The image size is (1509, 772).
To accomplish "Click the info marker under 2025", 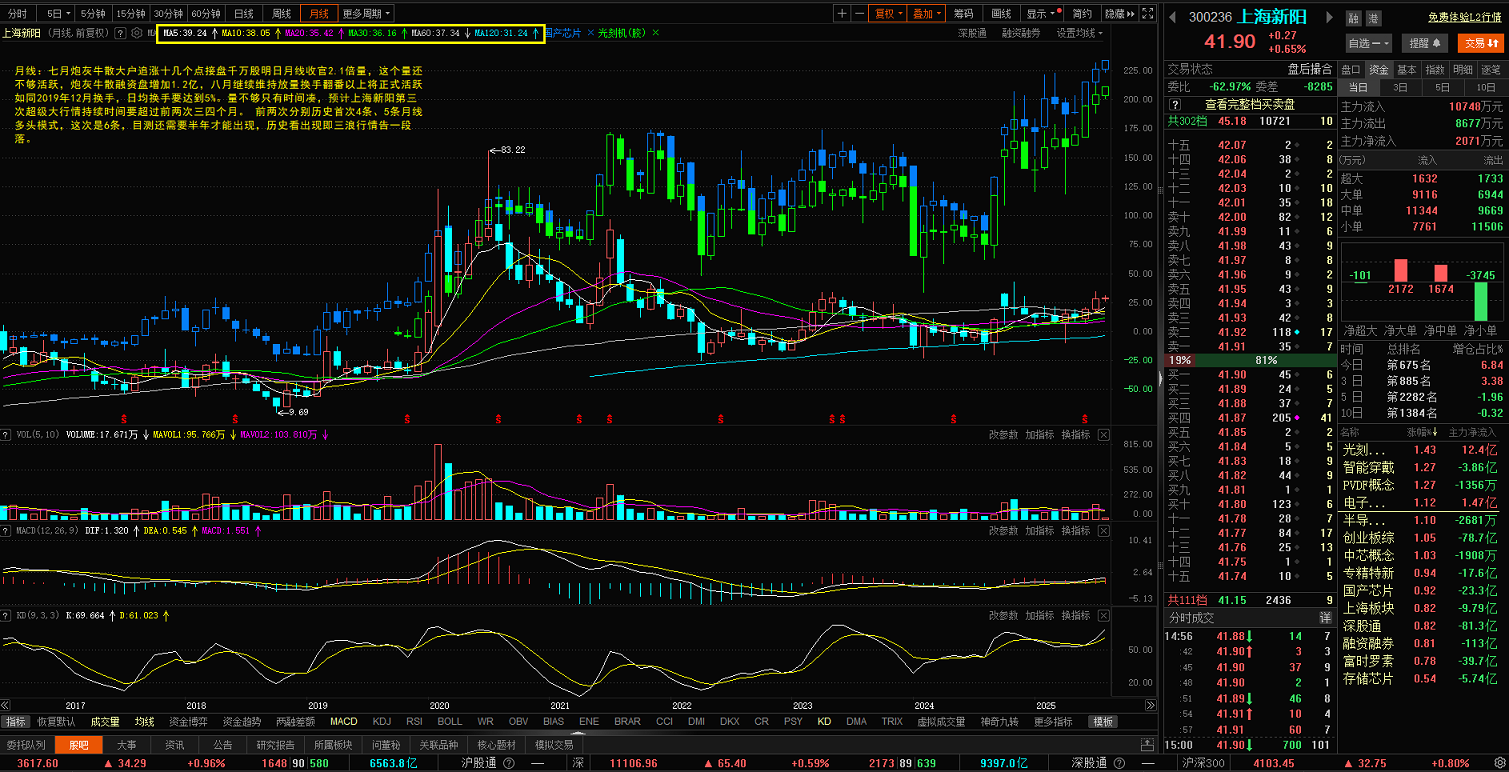I will tap(1085, 417).
